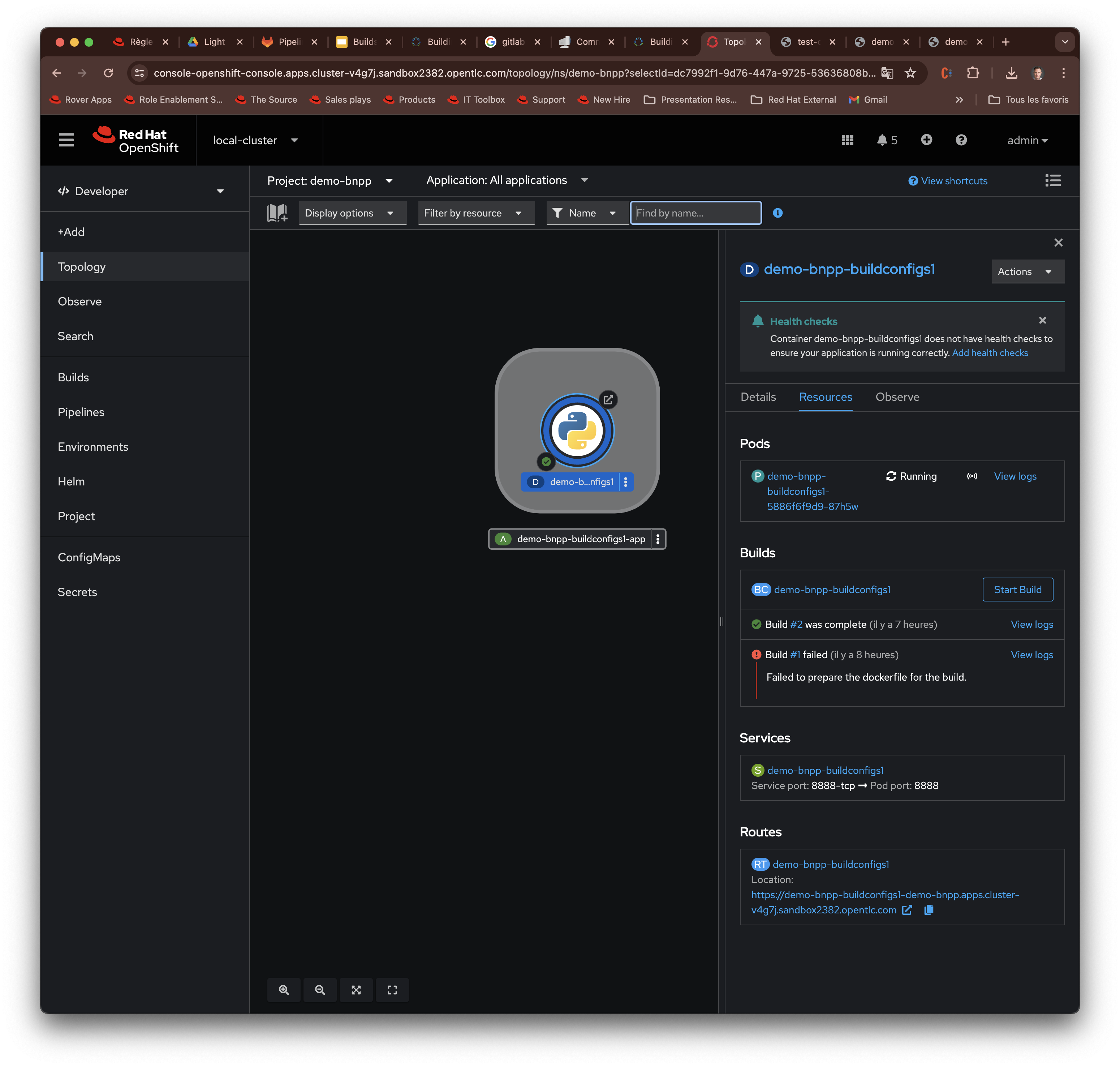Click kebab menu on demo-bnpp-buildconfigs1-app
The width and height of the screenshot is (1120, 1067).
click(658, 539)
